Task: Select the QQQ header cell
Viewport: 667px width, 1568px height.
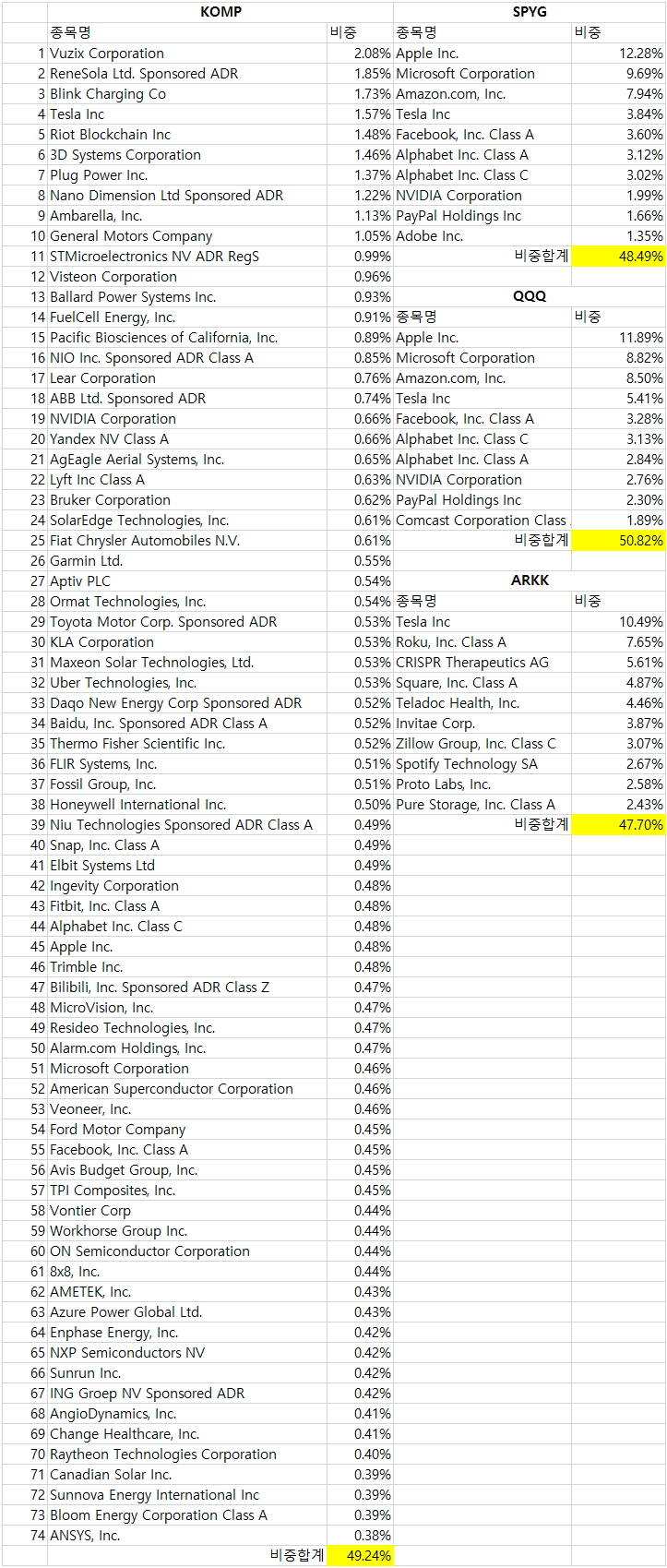Action: [530, 296]
